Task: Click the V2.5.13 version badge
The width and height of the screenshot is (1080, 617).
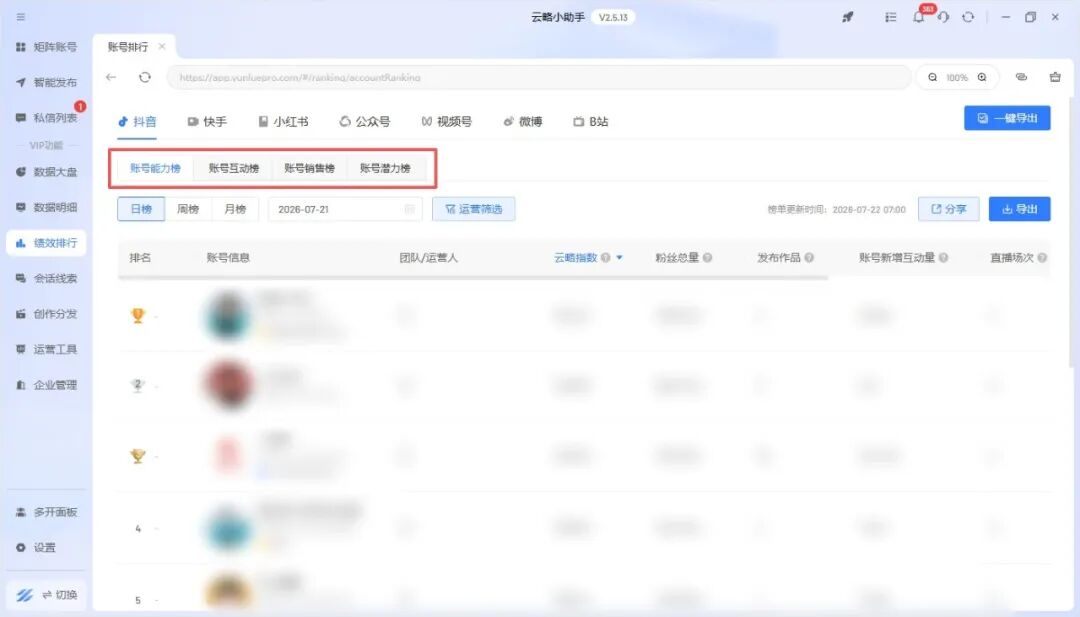Action: coord(613,17)
